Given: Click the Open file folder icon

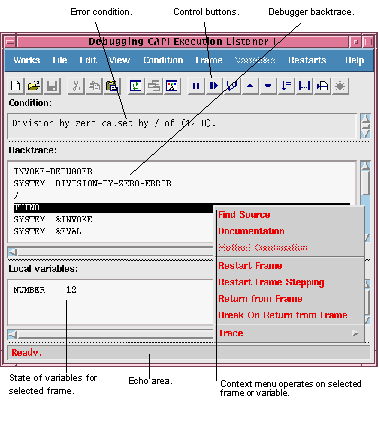Looking at the screenshot, I should [34, 86].
